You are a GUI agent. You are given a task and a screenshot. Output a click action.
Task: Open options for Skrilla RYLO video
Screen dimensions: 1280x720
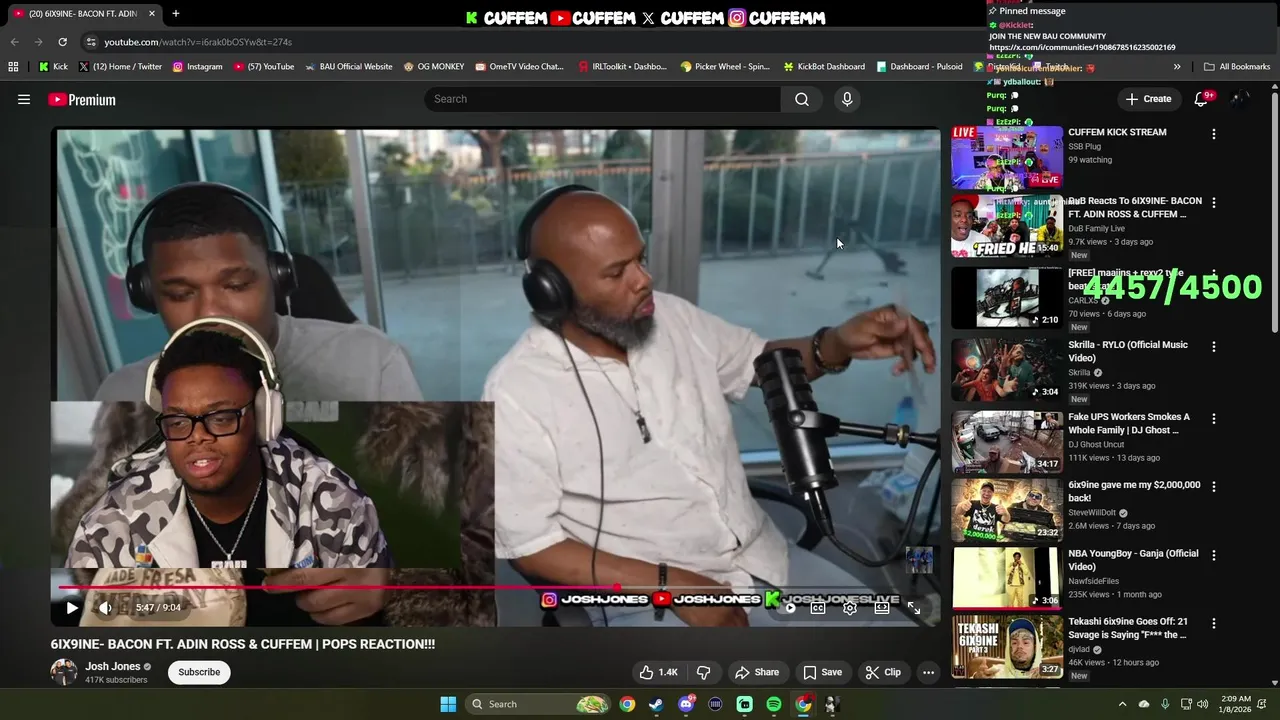point(1214,347)
